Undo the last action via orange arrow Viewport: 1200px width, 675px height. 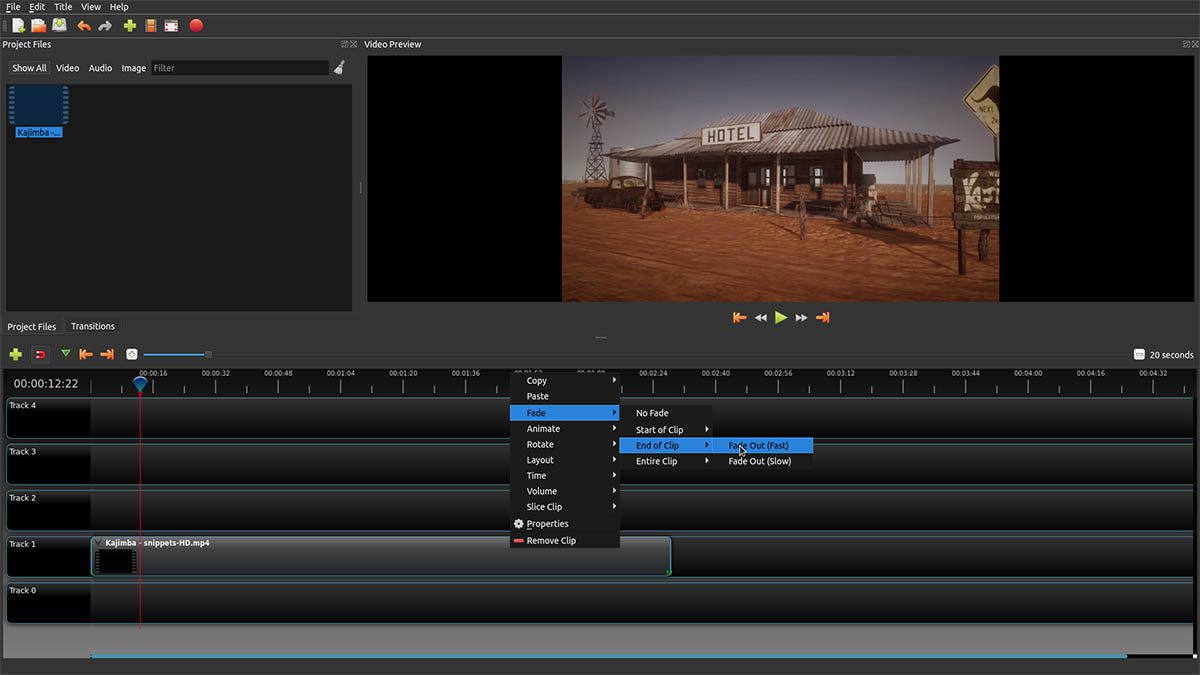(x=84, y=26)
